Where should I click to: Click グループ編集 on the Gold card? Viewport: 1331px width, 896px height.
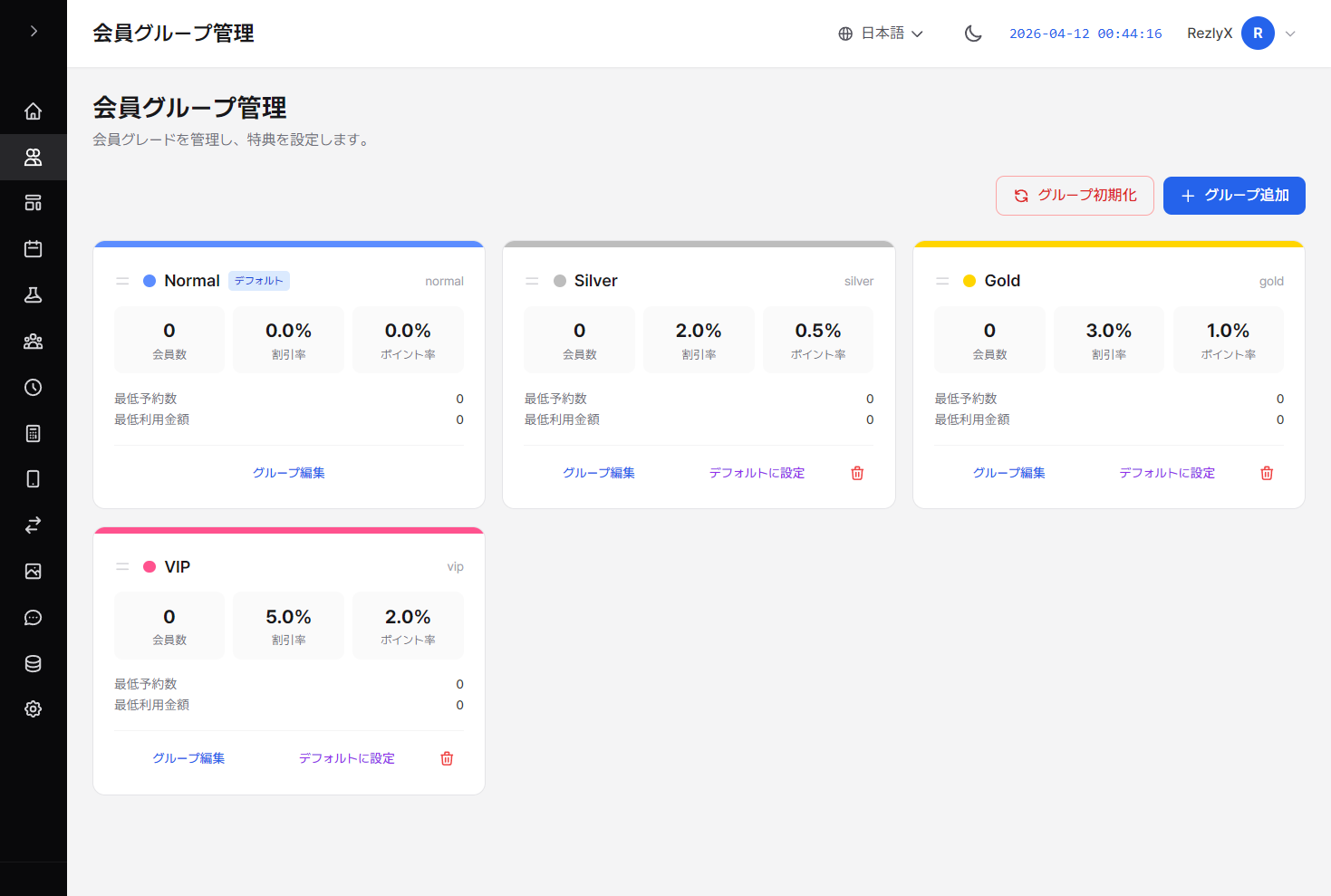click(1009, 473)
